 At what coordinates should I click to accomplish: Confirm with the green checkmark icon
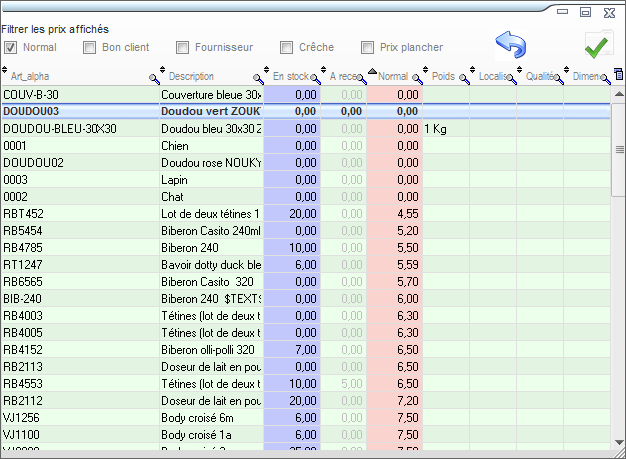click(598, 46)
